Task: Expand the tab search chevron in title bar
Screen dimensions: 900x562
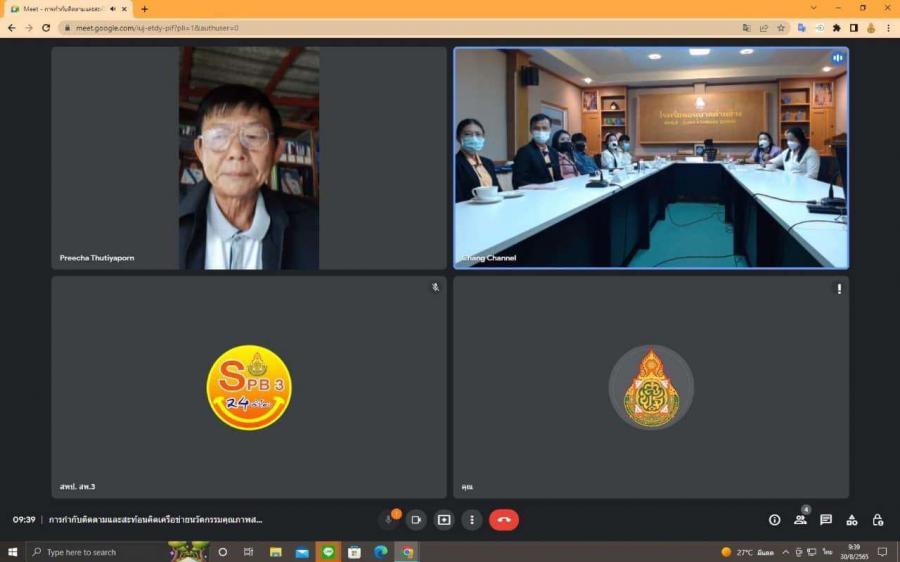Action: pyautogui.click(x=810, y=8)
